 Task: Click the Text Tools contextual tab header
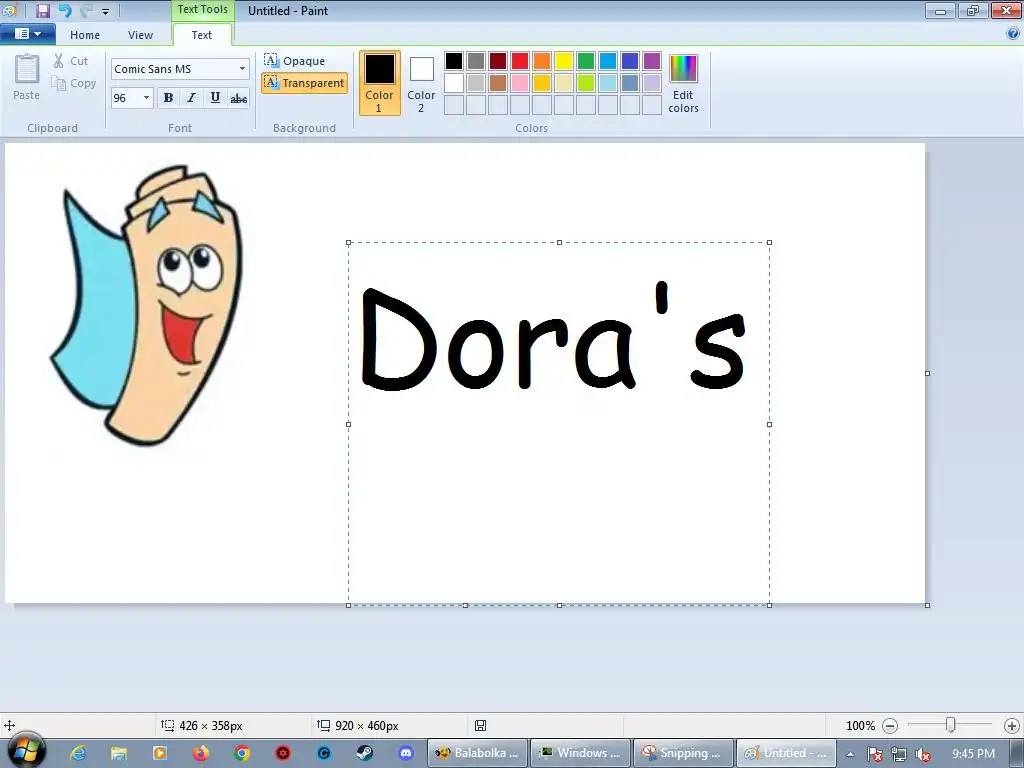tap(202, 10)
